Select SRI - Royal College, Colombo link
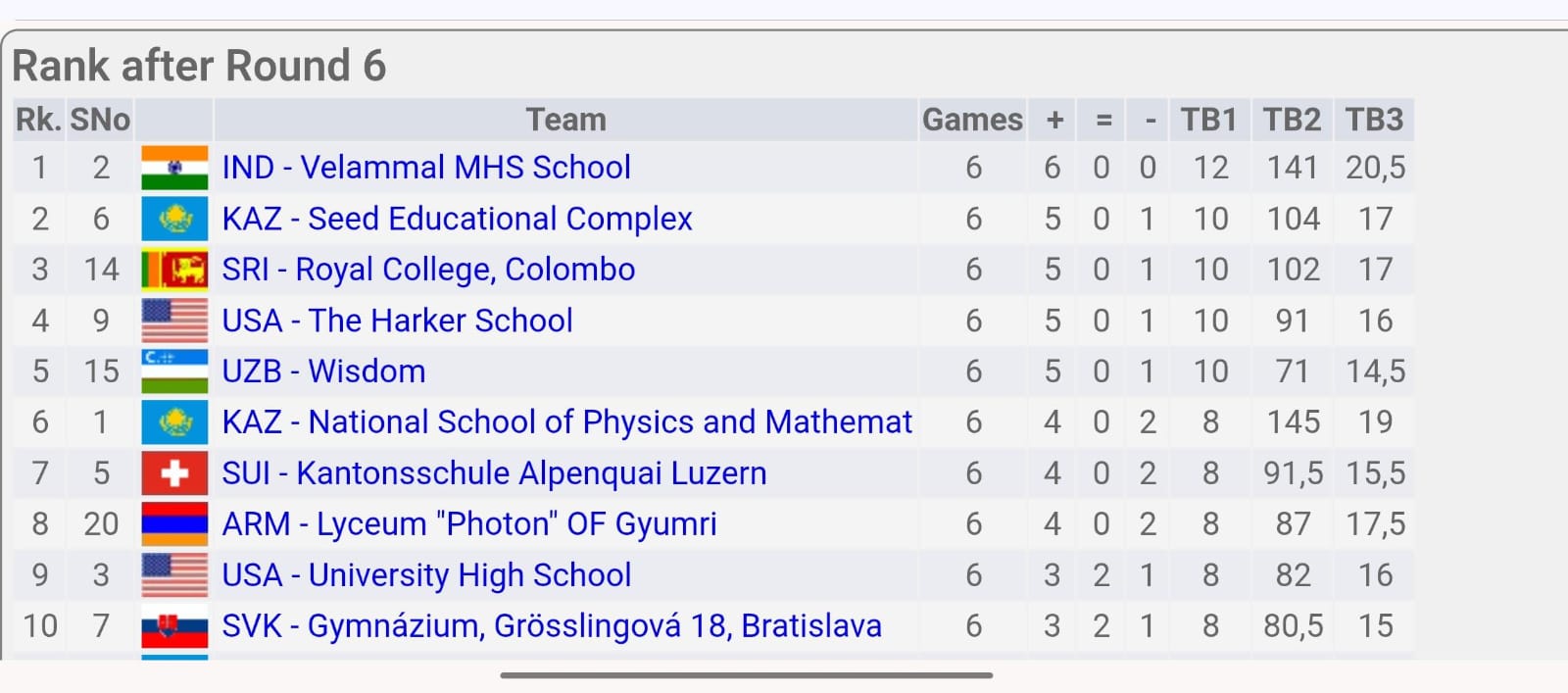The width and height of the screenshot is (1568, 693). (428, 270)
